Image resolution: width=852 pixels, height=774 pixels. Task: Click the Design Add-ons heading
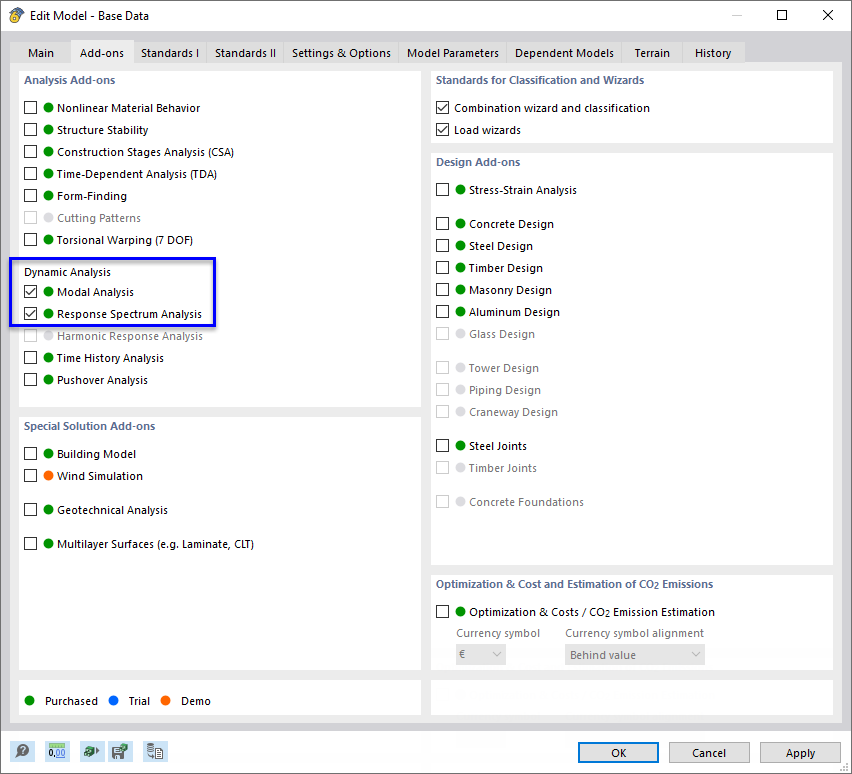click(478, 162)
